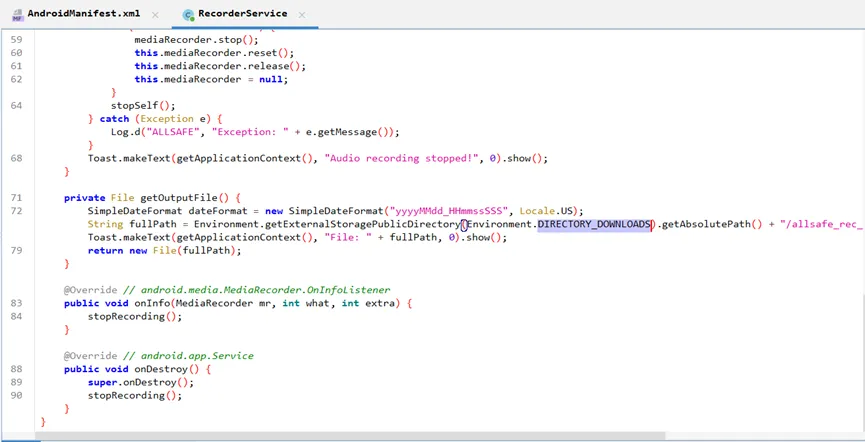Click the mediaRecorder.release() call
865x442 pixels.
click(220, 66)
